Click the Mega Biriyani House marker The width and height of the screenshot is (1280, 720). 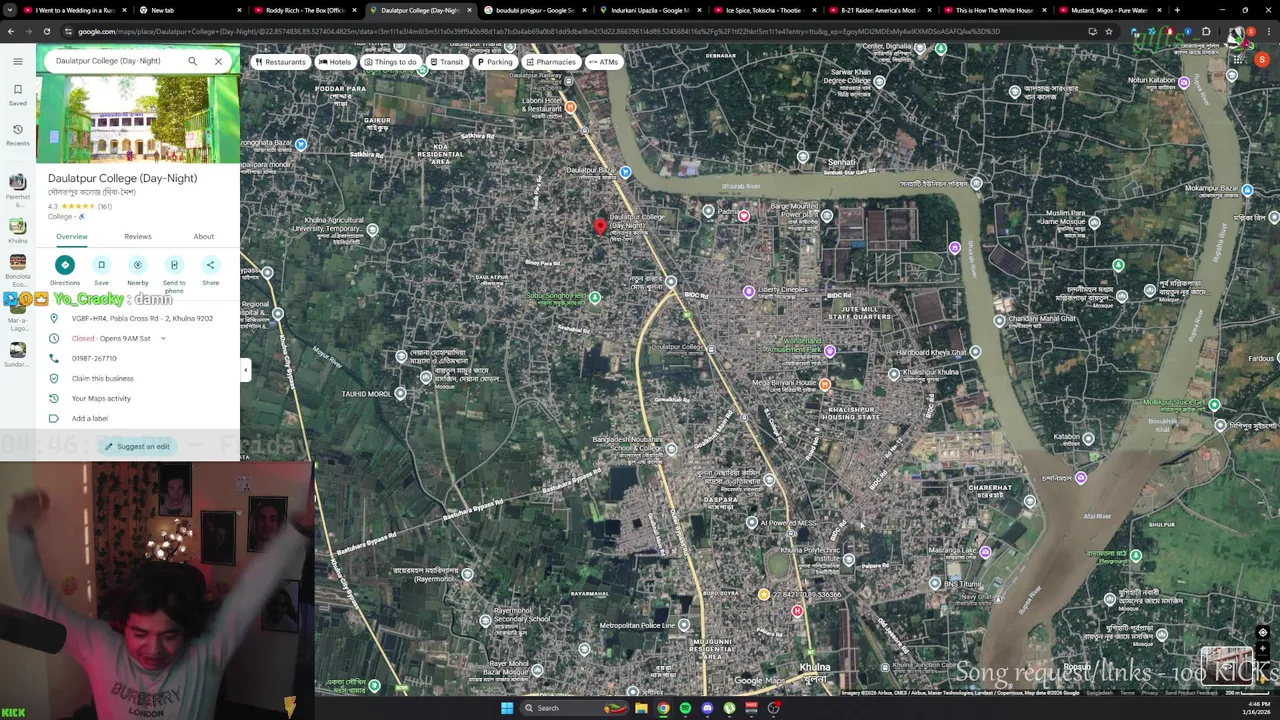pos(825,384)
